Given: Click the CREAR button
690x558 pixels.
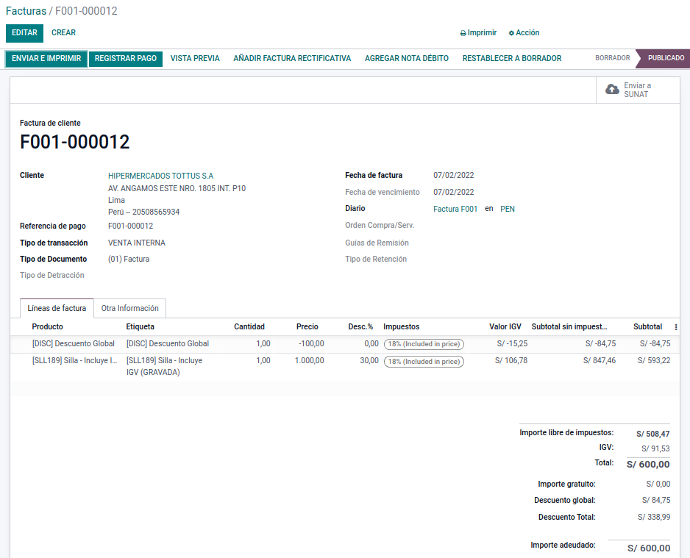Looking at the screenshot, I should (x=63, y=33).
